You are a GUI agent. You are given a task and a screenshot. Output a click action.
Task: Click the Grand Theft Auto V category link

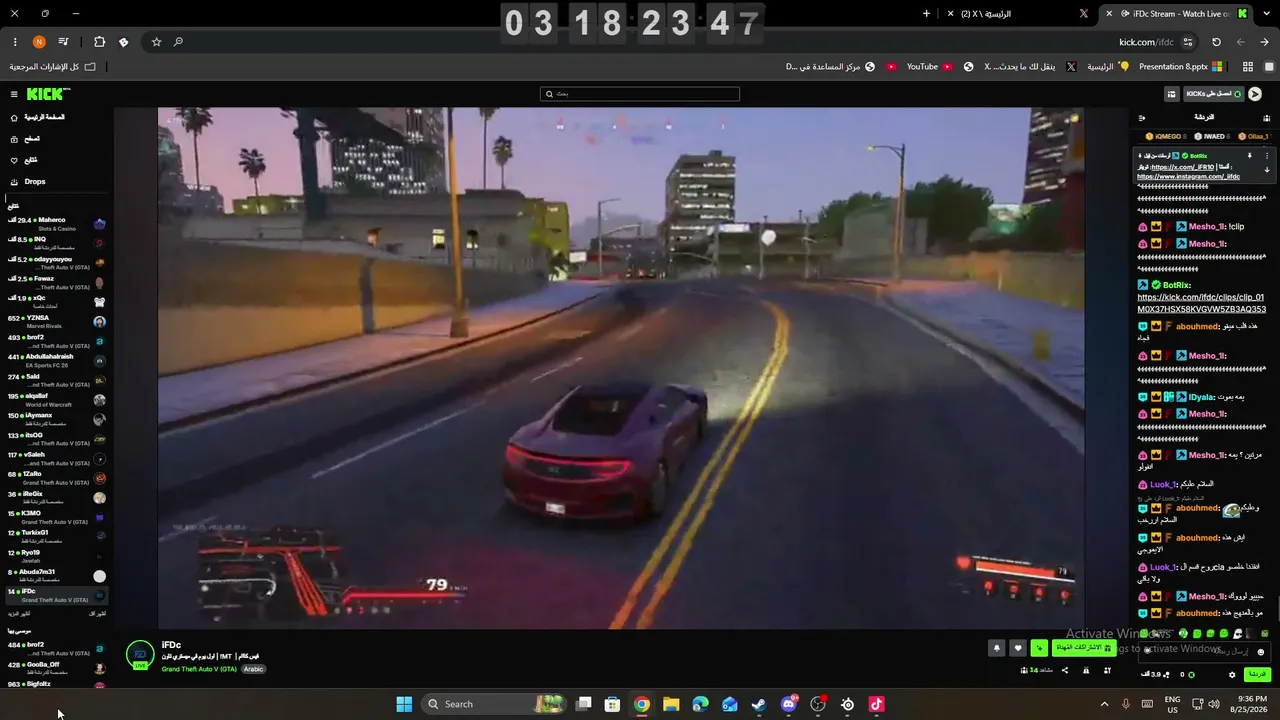tap(199, 669)
